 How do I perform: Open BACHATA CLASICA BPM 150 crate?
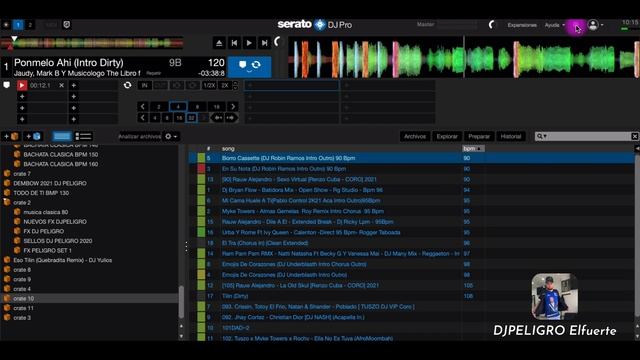point(60,154)
